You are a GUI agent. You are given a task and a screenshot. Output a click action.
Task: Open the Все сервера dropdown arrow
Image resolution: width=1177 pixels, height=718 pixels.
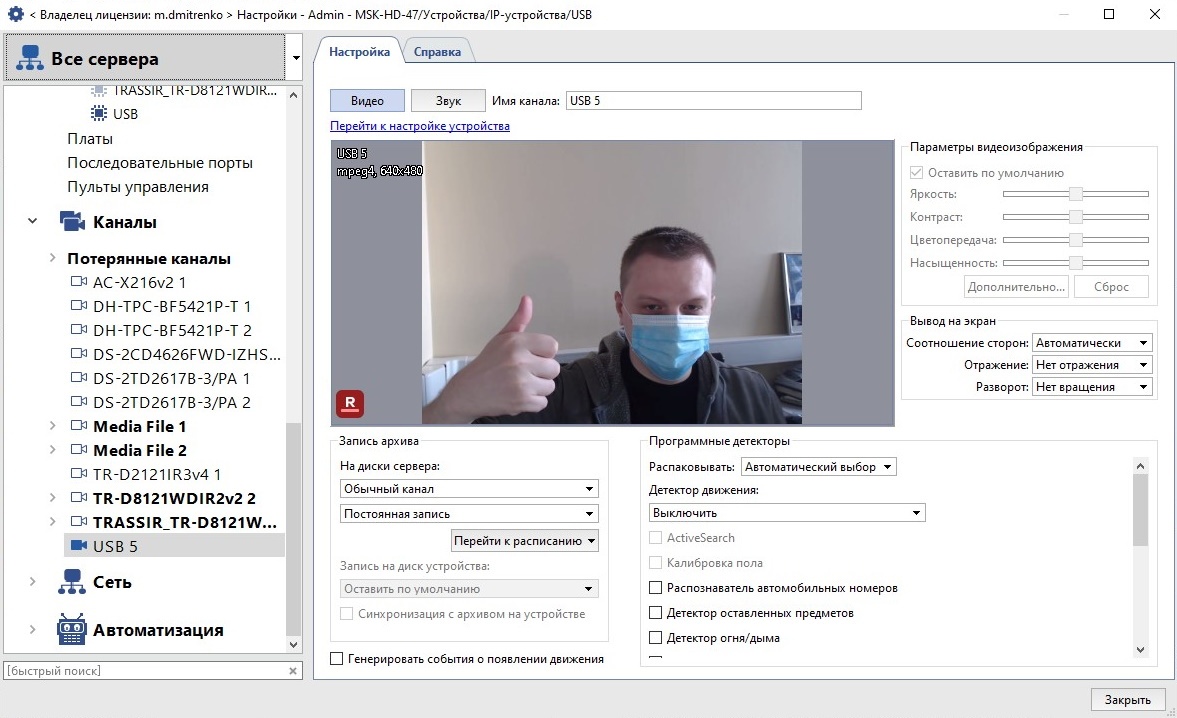pos(296,58)
